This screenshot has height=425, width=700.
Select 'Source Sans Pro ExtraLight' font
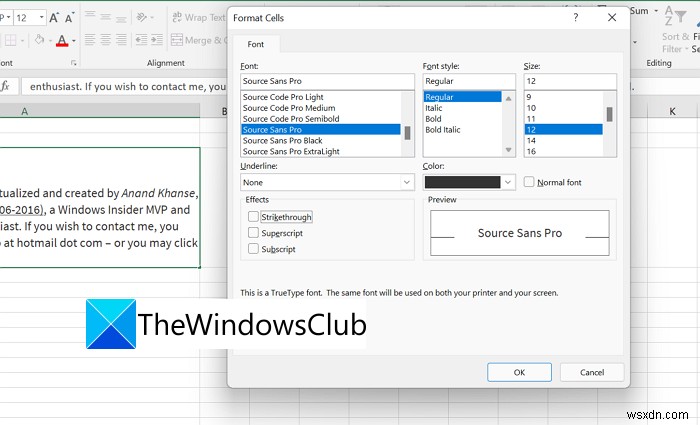[291, 151]
